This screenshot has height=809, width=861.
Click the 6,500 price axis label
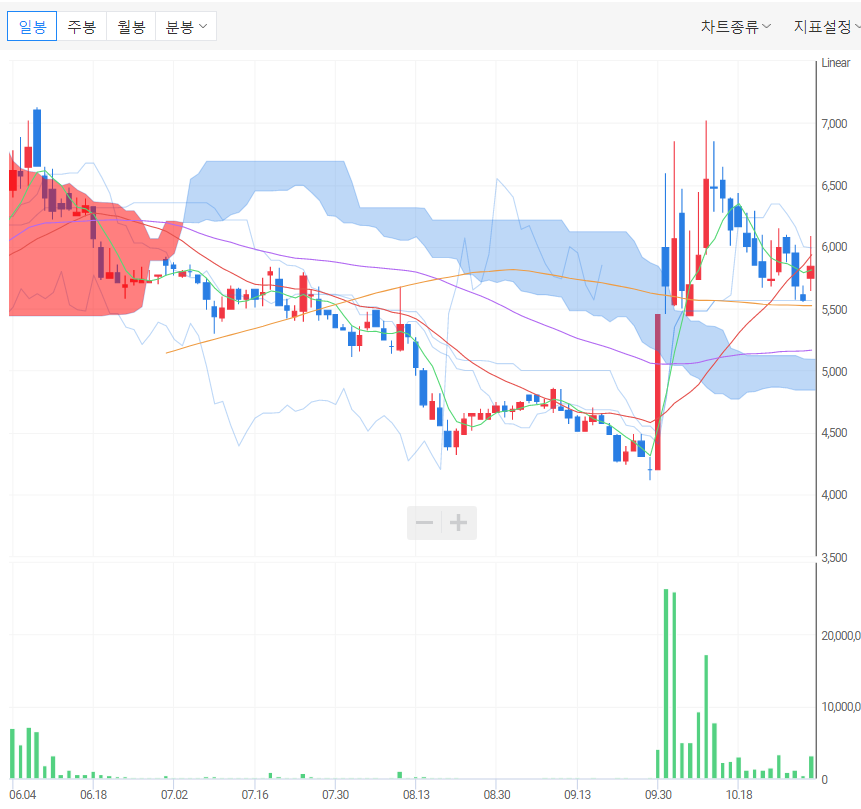point(834,186)
